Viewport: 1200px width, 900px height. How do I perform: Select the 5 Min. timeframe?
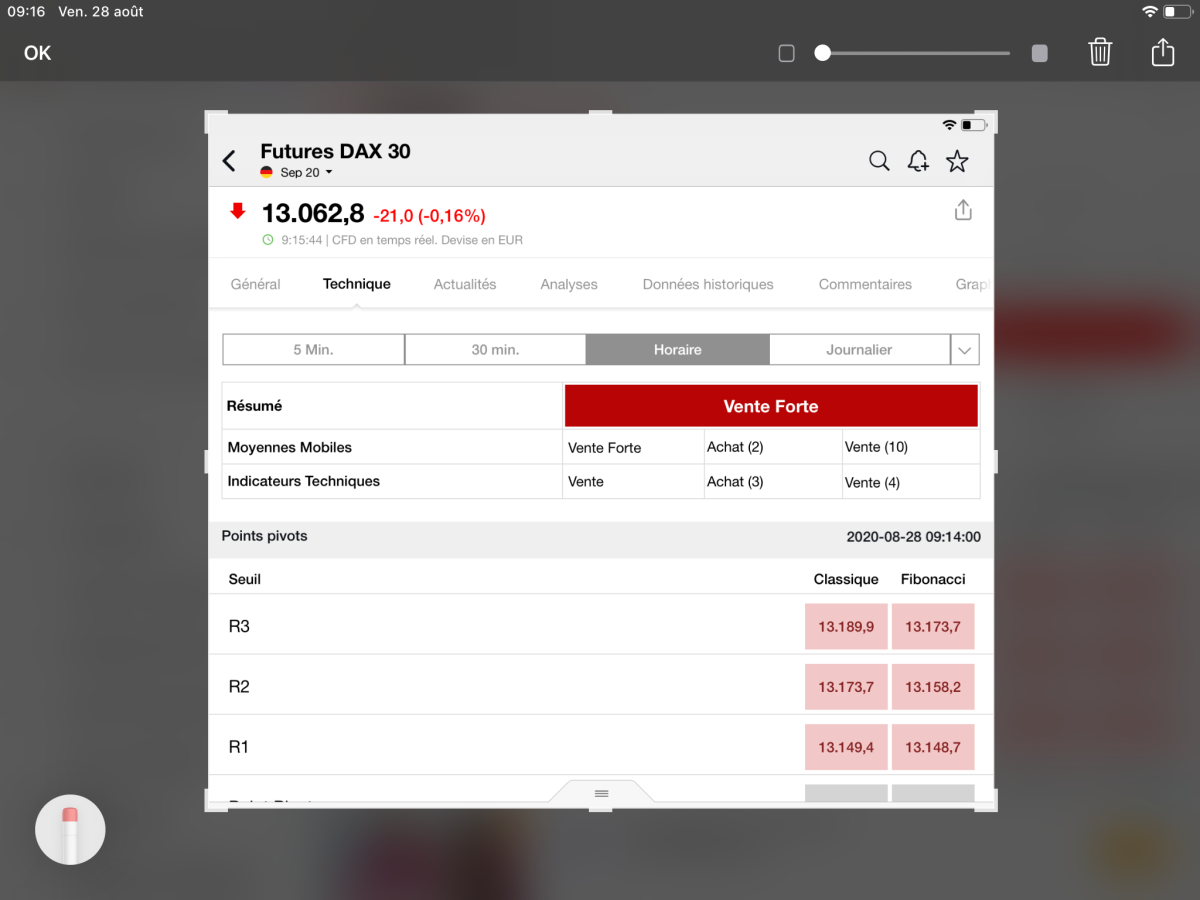pyautogui.click(x=313, y=350)
